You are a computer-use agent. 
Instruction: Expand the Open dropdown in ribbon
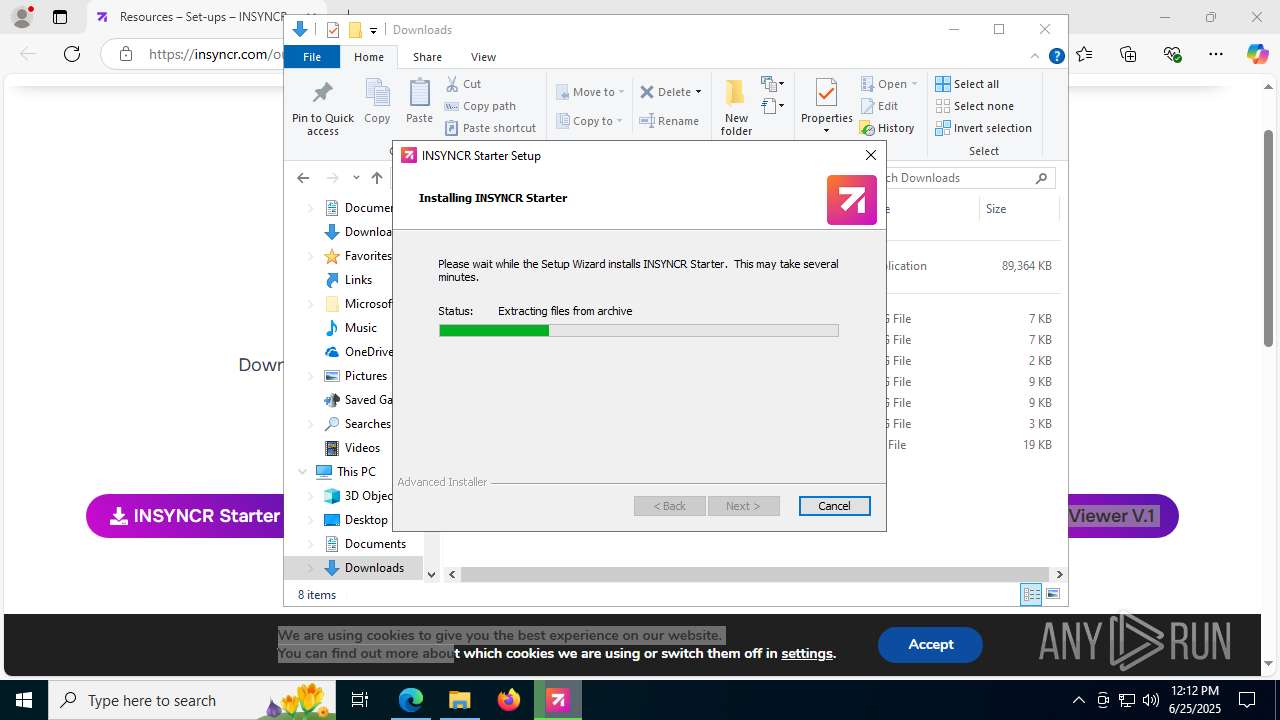pos(914,84)
